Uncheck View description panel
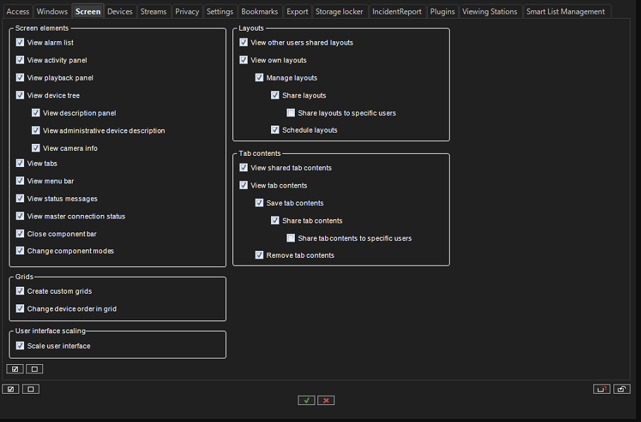The height and width of the screenshot is (422, 641). tap(36, 112)
